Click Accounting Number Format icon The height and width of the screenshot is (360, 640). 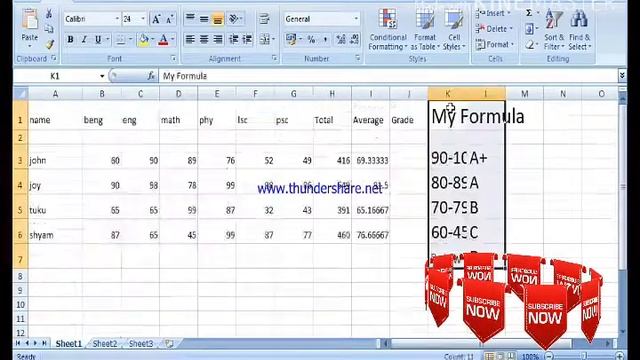(291, 40)
